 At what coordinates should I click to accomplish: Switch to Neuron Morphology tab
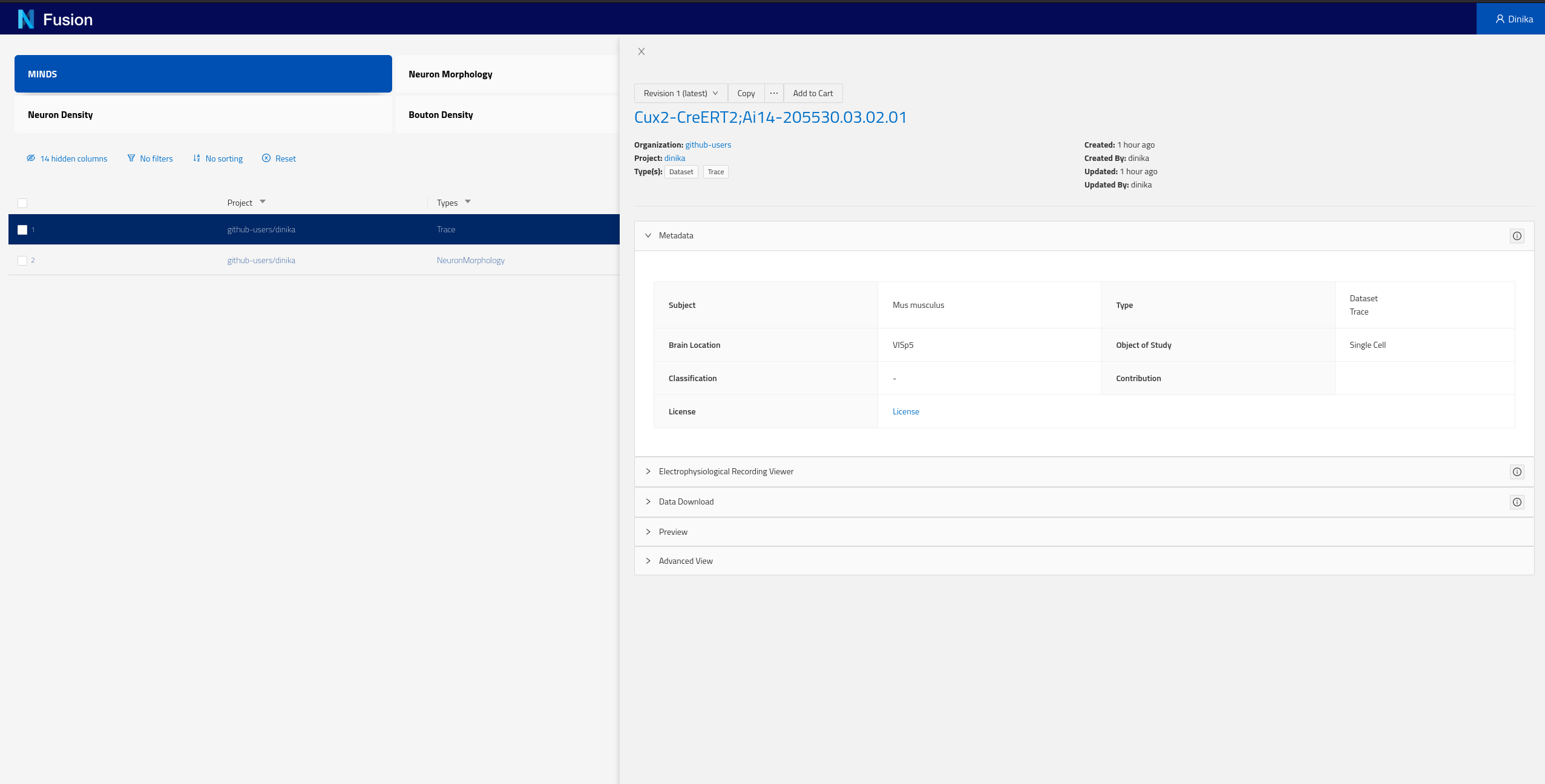coord(507,74)
